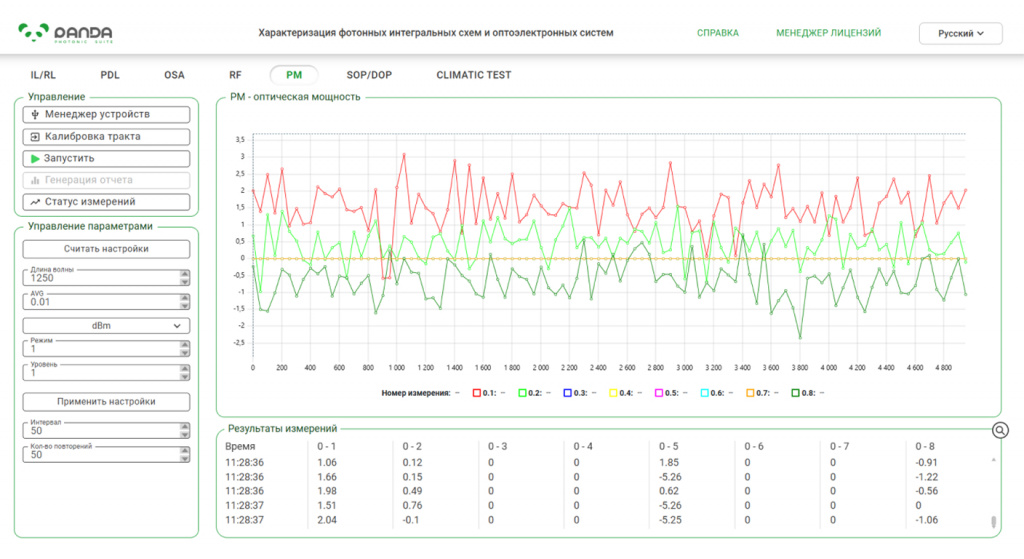1024x559 pixels.
Task: Start measurement with green Запустить play icon
Action: 106,158
